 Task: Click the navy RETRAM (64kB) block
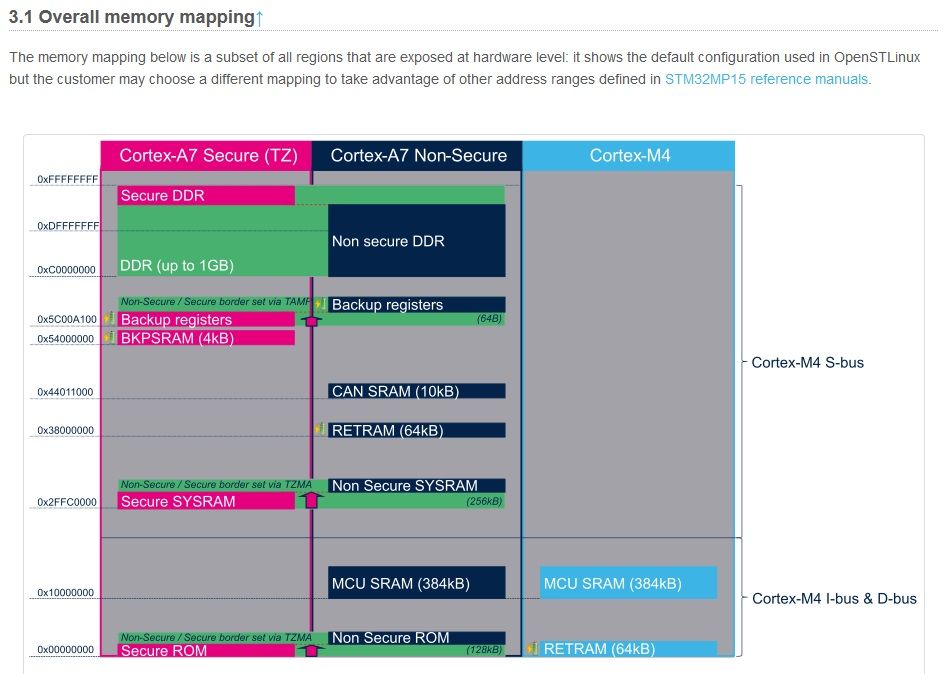pos(417,430)
